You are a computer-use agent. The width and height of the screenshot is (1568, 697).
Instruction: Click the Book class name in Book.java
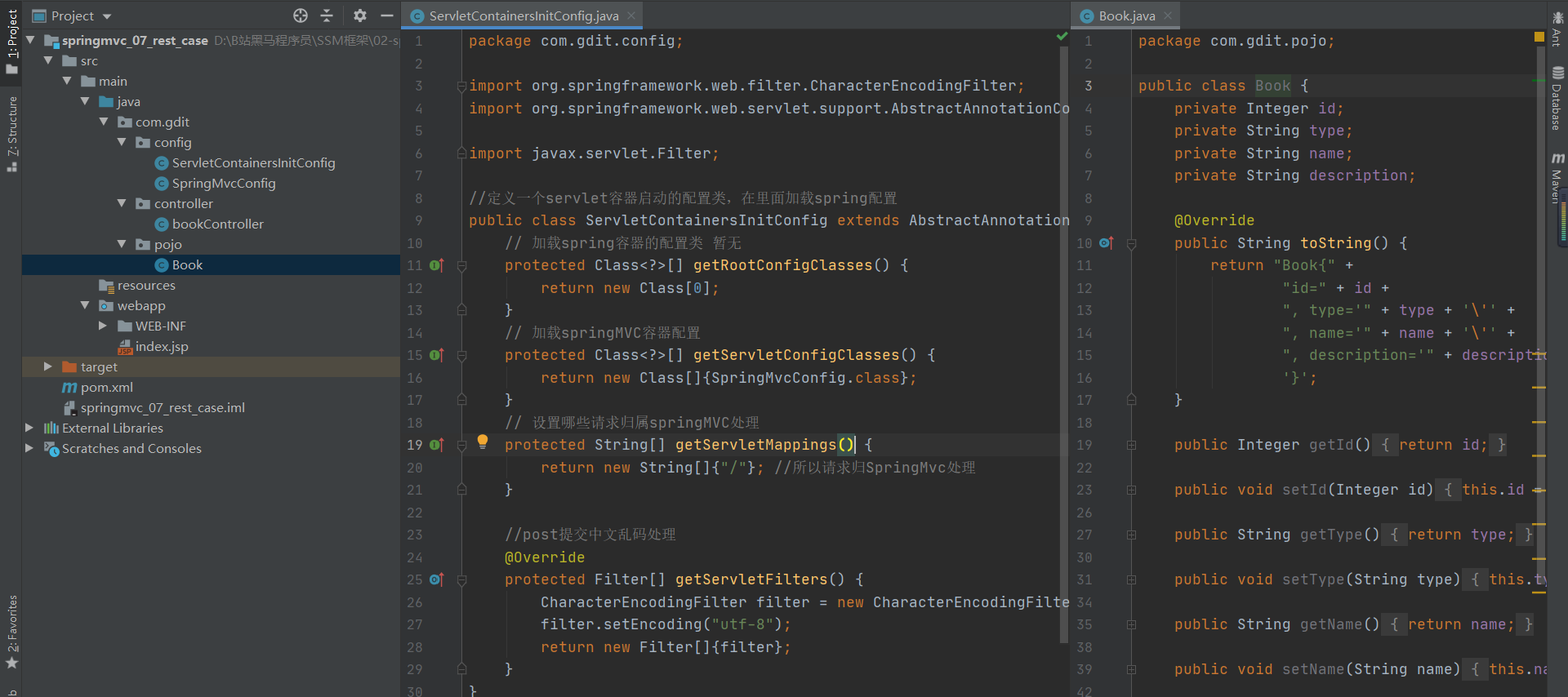(1272, 86)
